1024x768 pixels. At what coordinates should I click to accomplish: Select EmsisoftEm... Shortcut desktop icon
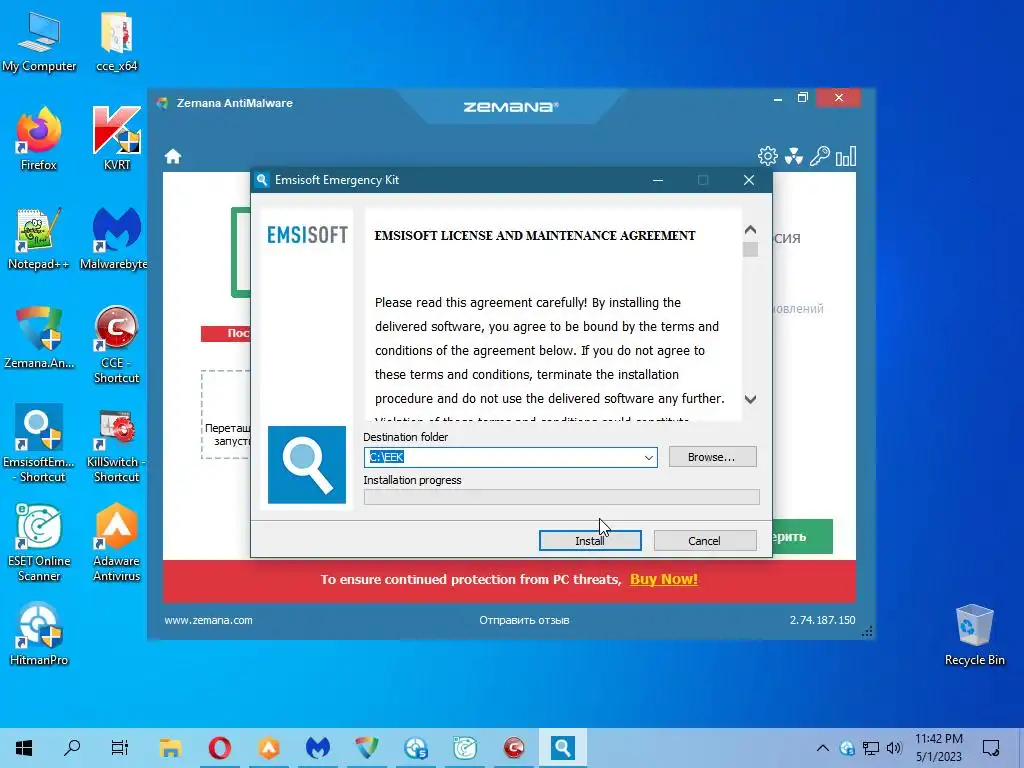pyautogui.click(x=39, y=444)
